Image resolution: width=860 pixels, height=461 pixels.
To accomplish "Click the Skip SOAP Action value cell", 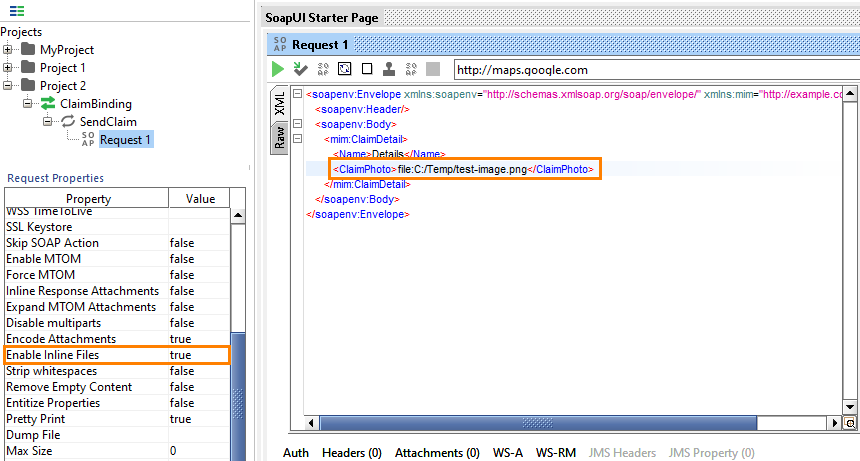I will tap(199, 243).
